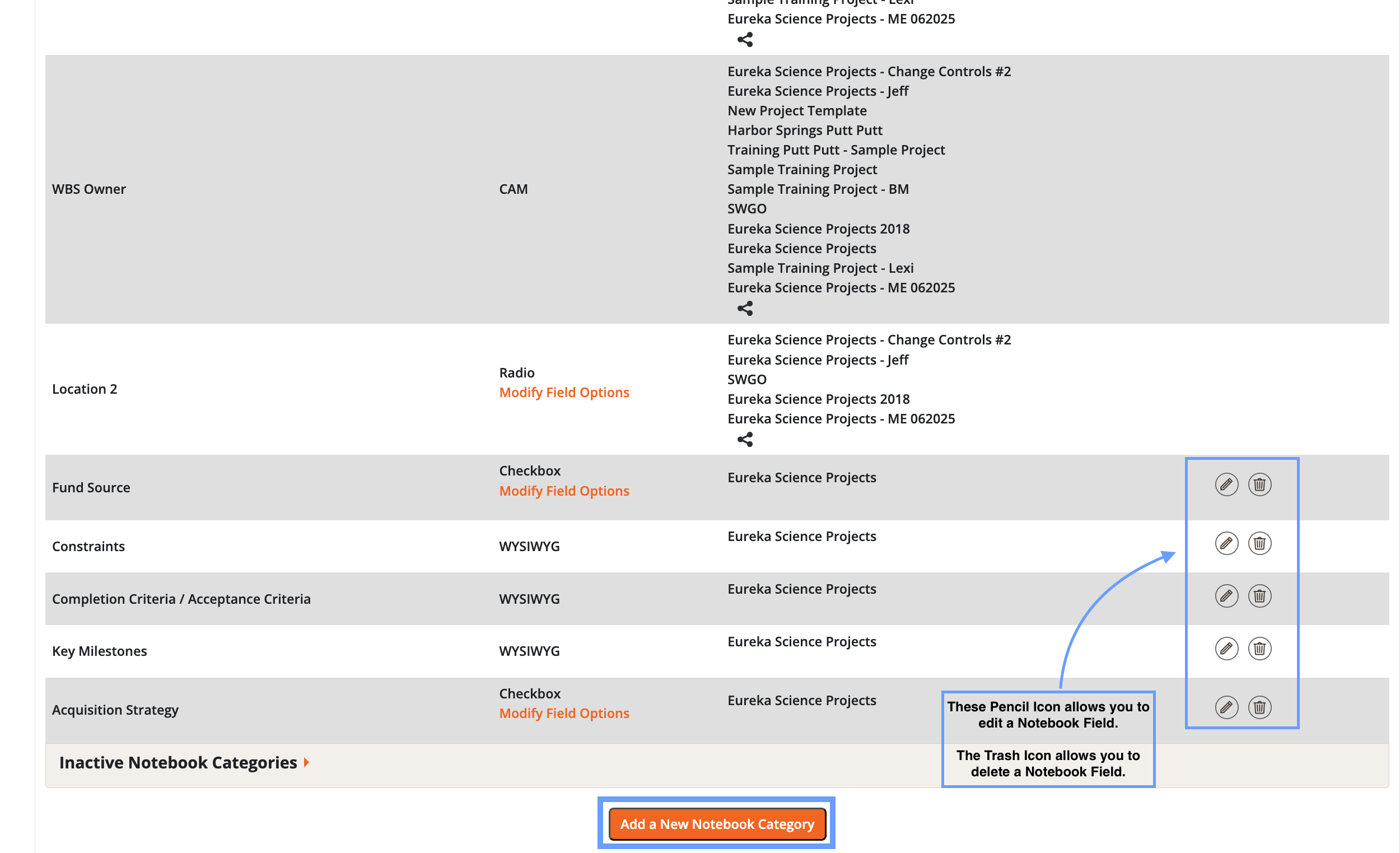Click share icon under WBS Owner projects
This screenshot has height=853, width=1400.
[x=745, y=309]
